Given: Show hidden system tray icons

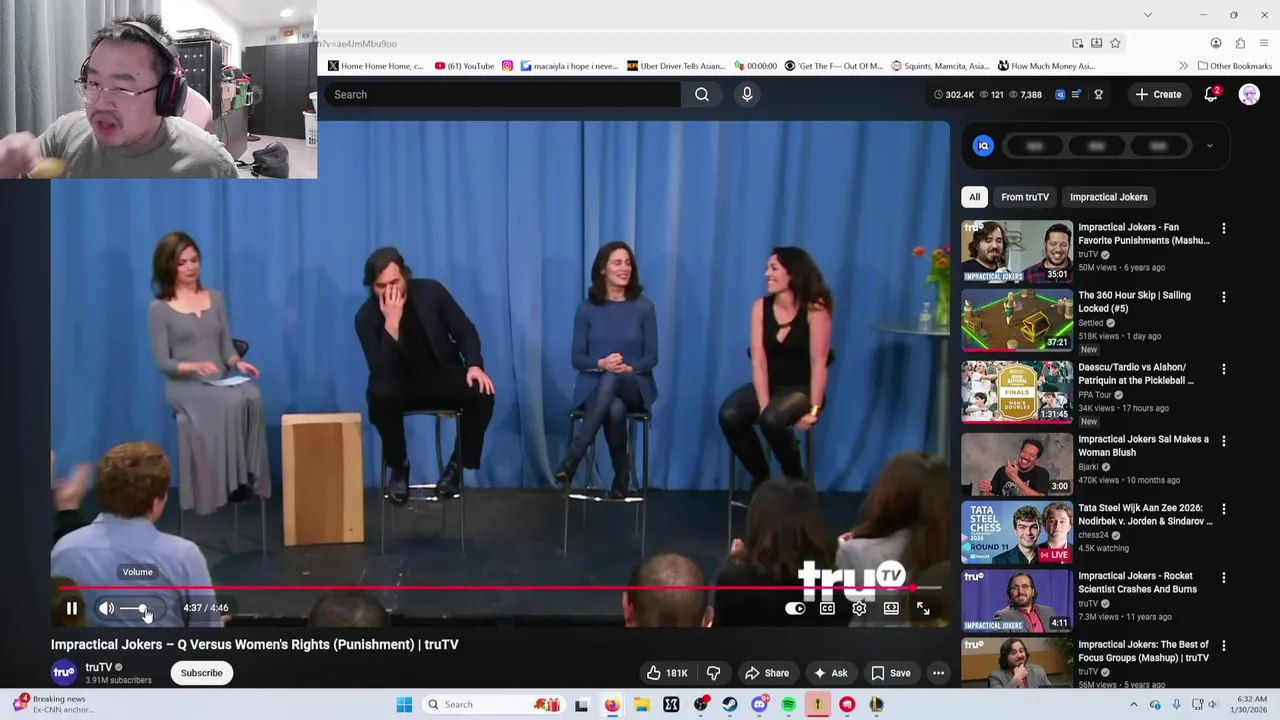Looking at the screenshot, I should [1134, 704].
